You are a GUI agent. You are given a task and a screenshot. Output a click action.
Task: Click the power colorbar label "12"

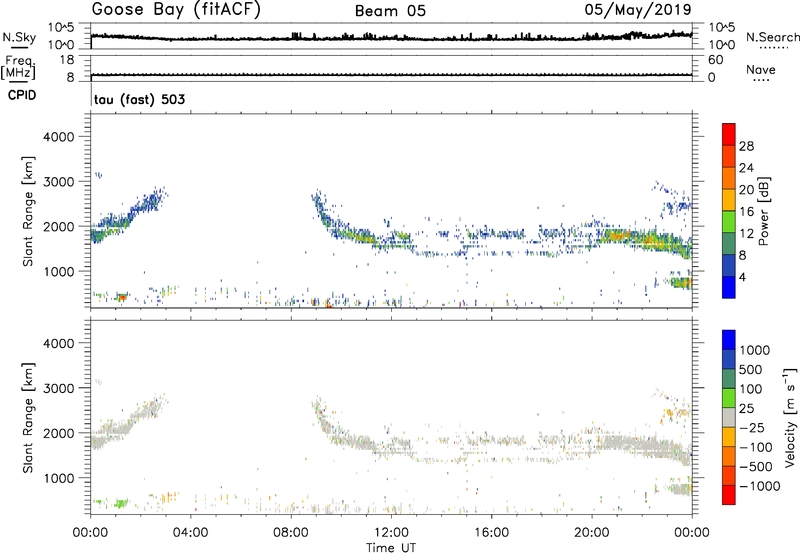click(x=746, y=234)
